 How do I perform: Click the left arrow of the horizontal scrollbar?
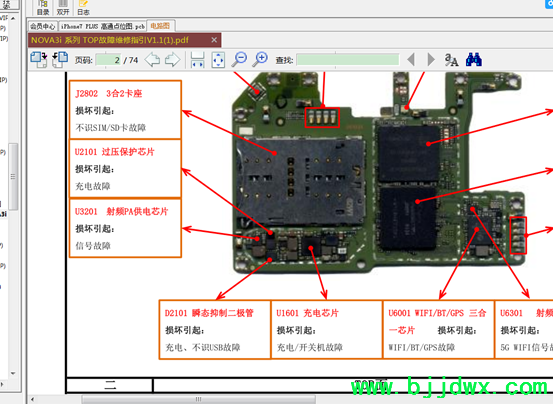click(x=32, y=399)
